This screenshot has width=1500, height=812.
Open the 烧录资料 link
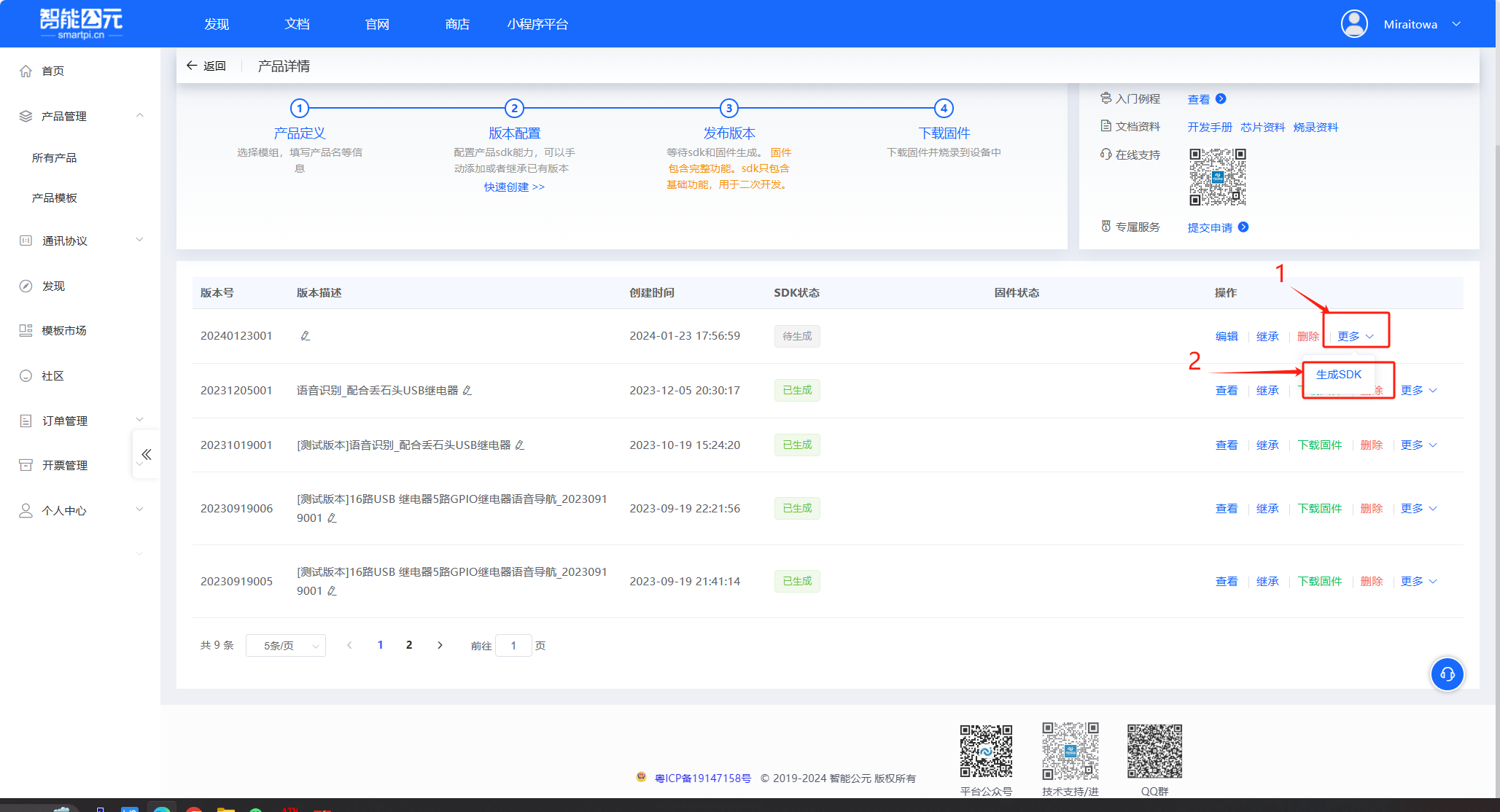pos(1316,127)
